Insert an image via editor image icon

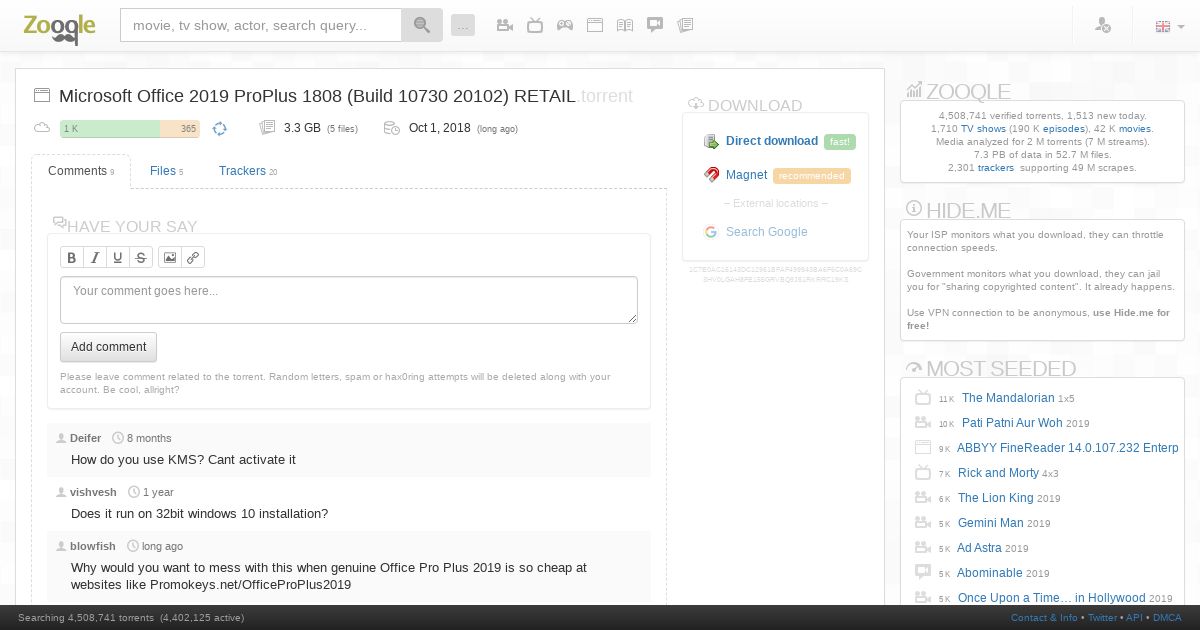(170, 257)
